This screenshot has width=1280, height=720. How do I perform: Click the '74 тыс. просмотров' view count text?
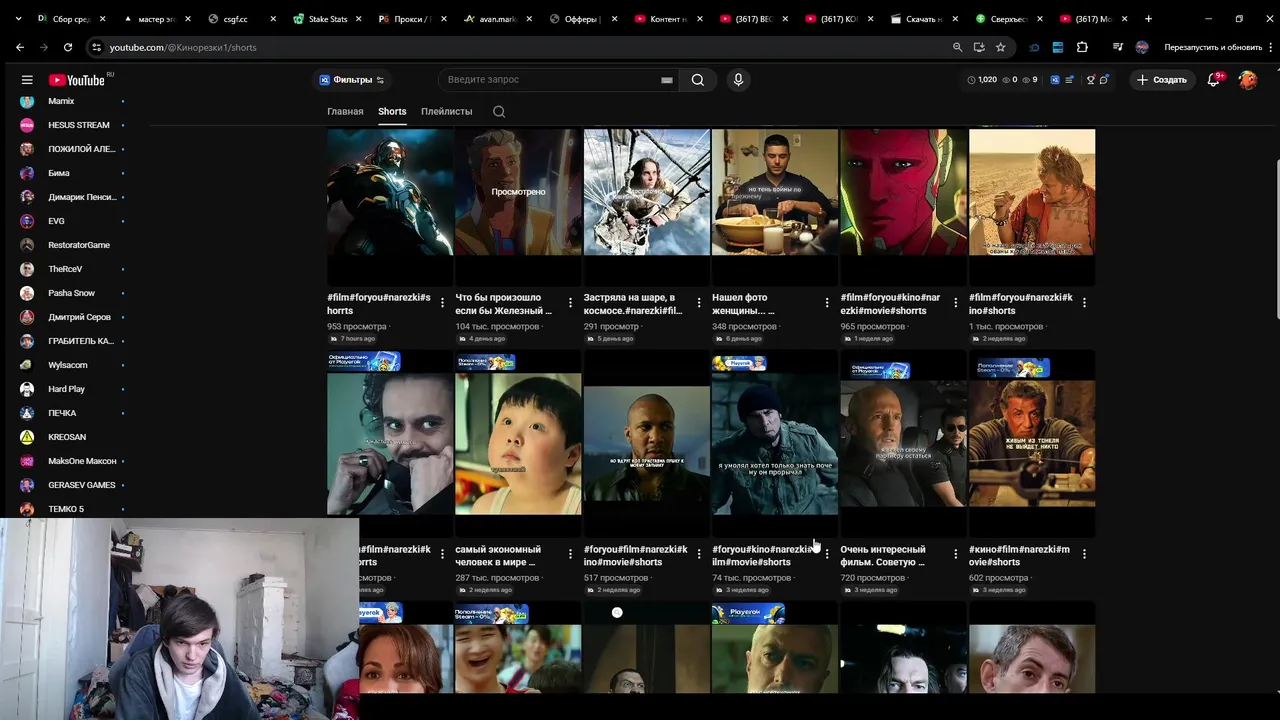point(751,578)
